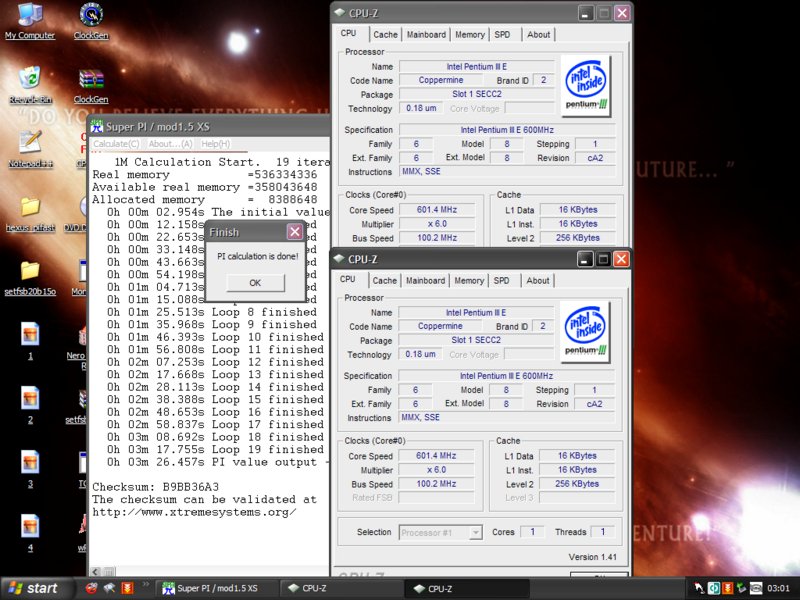The height and width of the screenshot is (600, 800).
Task: Switch to the Memory tab in front CPU-Z
Action: 469,280
